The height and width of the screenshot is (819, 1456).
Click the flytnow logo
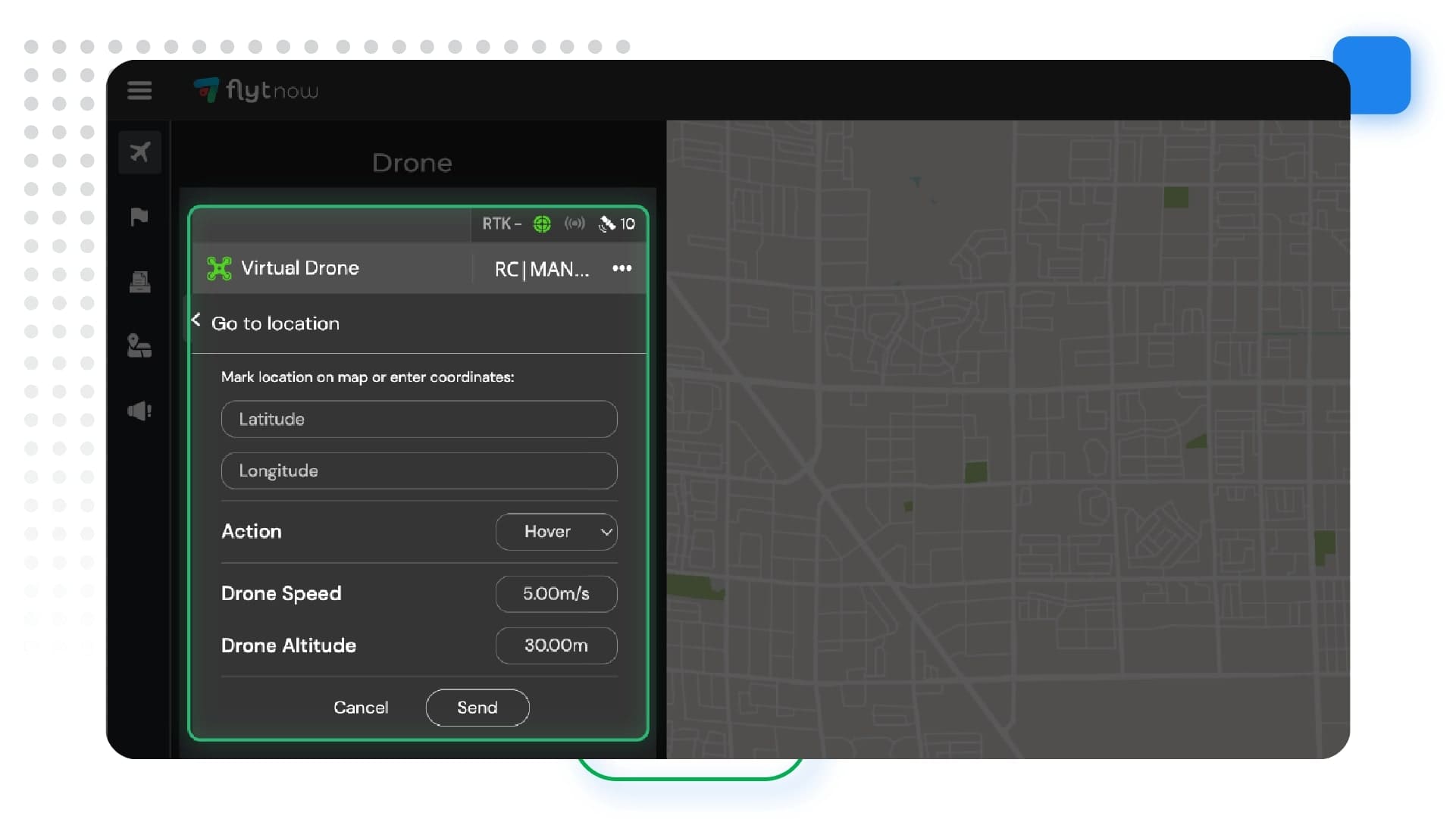click(x=255, y=90)
